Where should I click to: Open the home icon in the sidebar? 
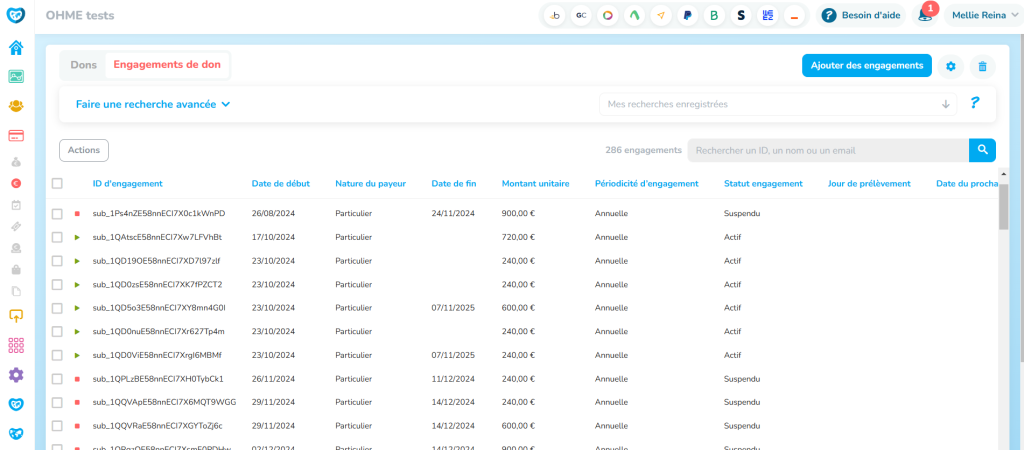(16, 48)
